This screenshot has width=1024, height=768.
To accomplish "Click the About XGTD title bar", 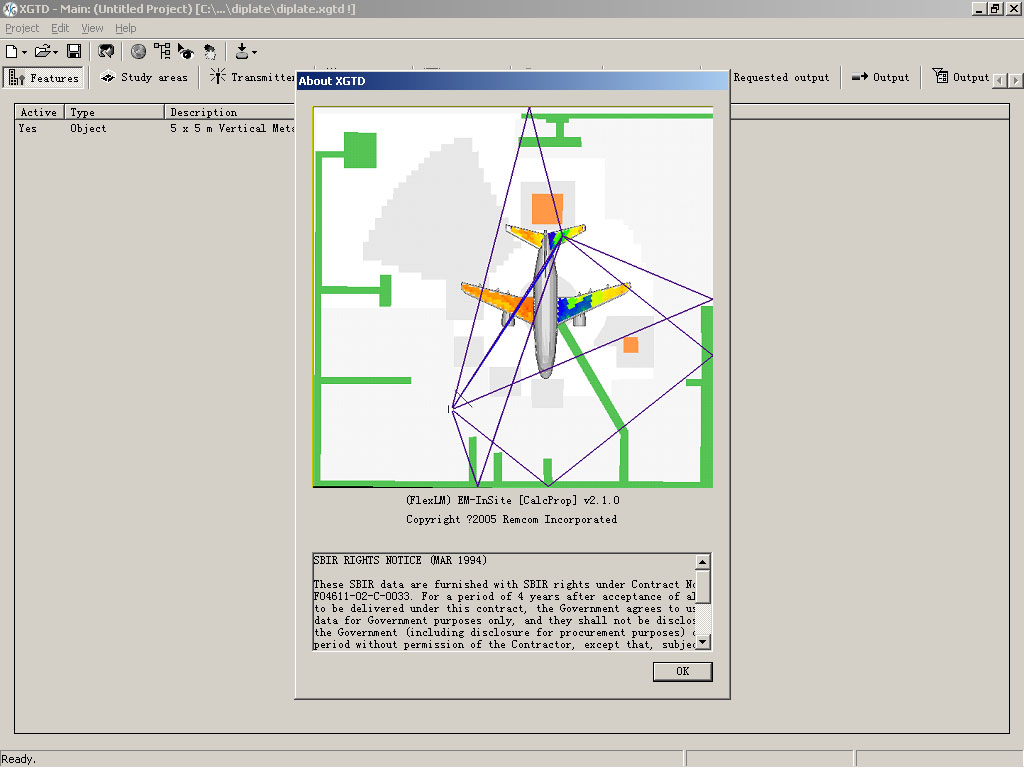I will coord(513,81).
